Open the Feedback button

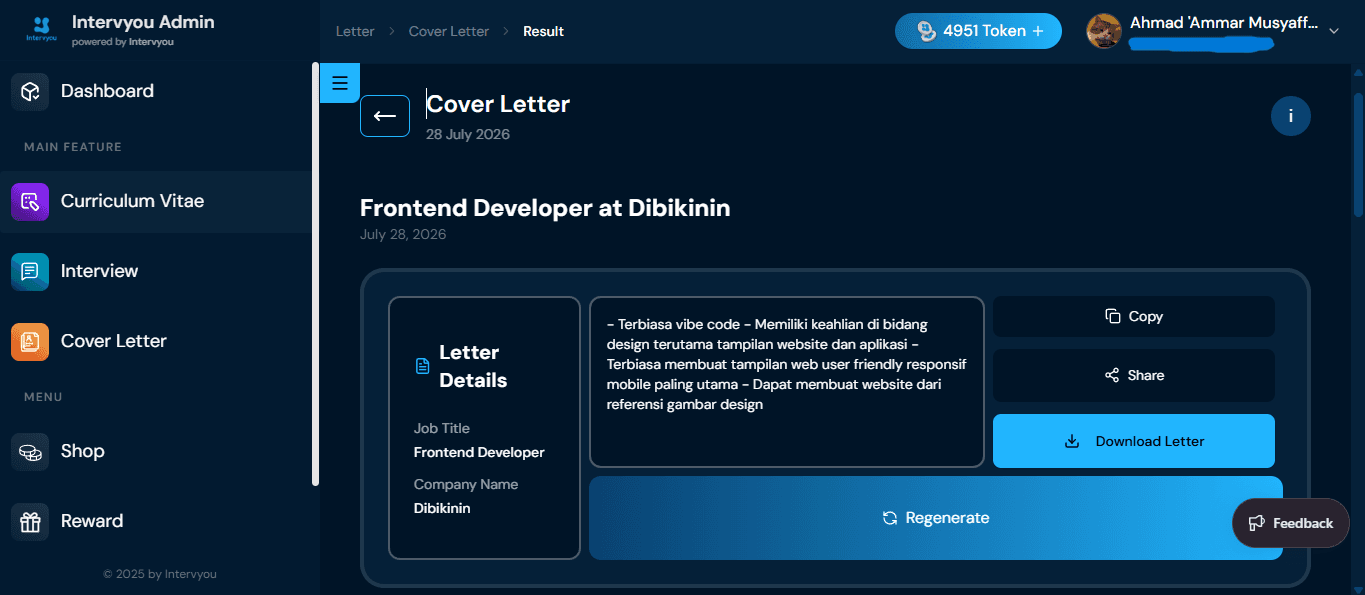click(1291, 523)
